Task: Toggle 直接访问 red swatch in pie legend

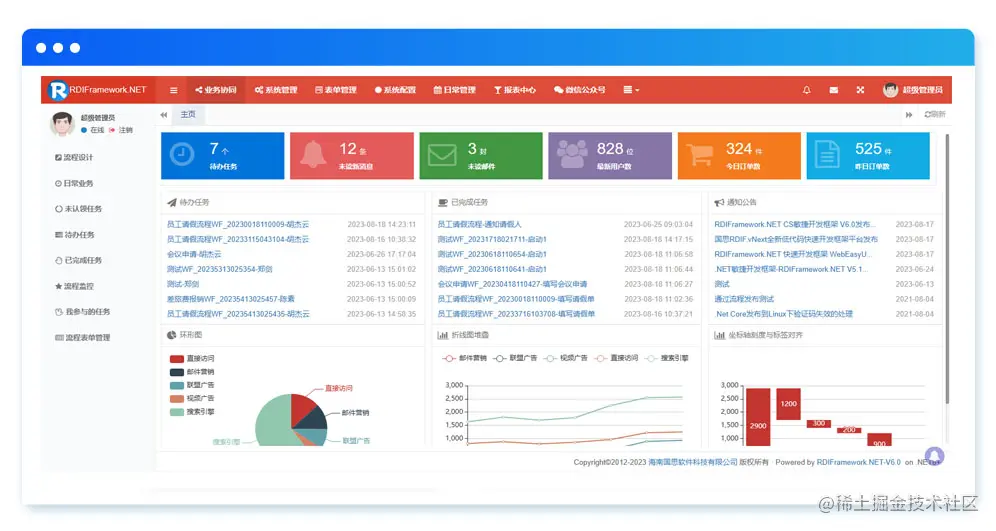Action: [177, 359]
